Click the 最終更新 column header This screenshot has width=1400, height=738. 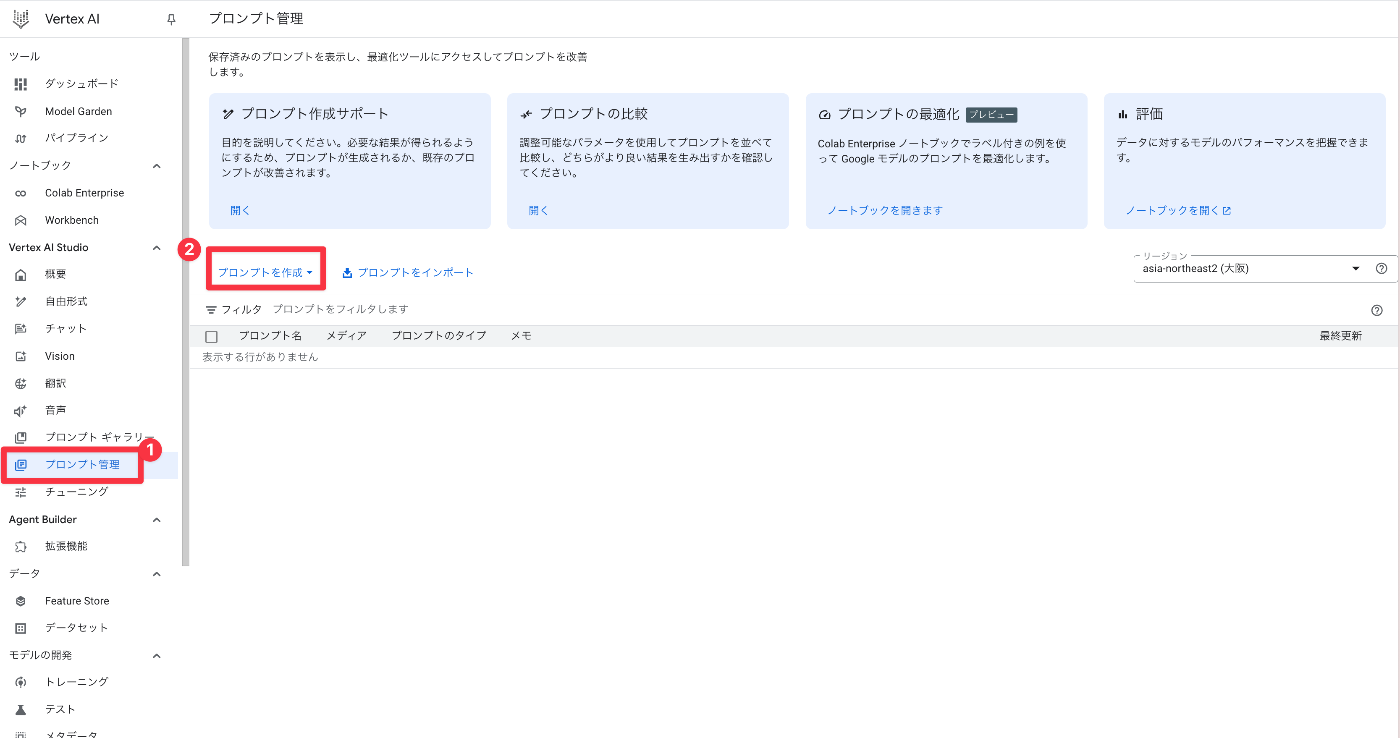(x=1340, y=336)
